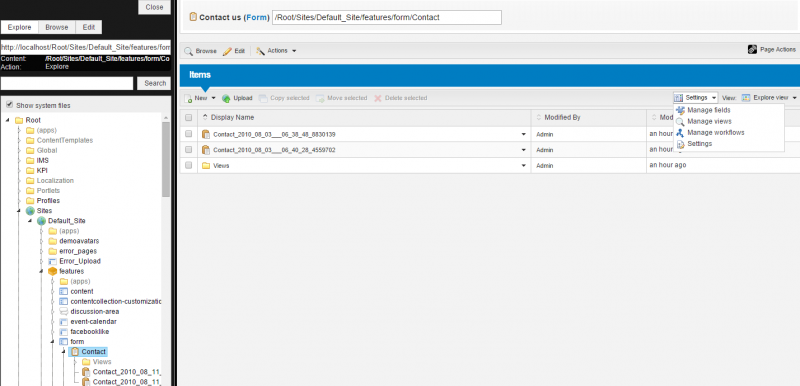Viewport: 800px width, 386px height.
Task: Select the Profiles tree folder
Action: click(x=48, y=200)
